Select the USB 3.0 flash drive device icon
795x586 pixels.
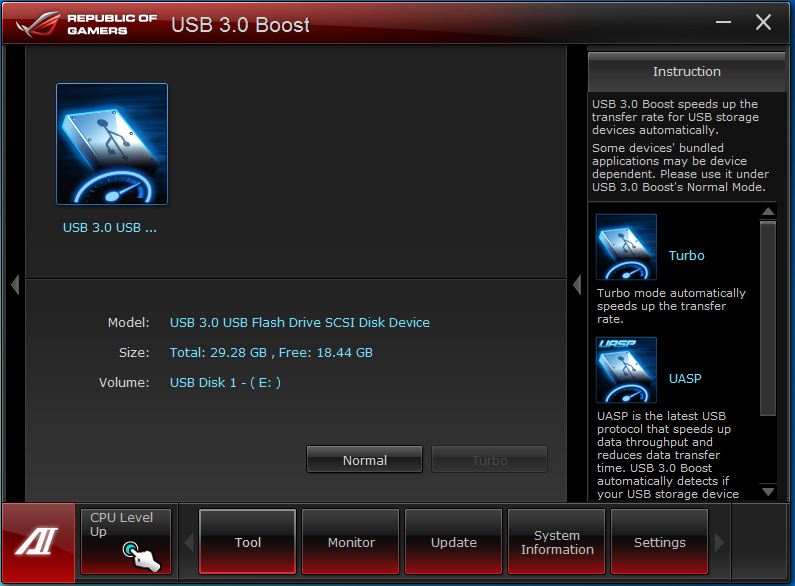pyautogui.click(x=112, y=144)
